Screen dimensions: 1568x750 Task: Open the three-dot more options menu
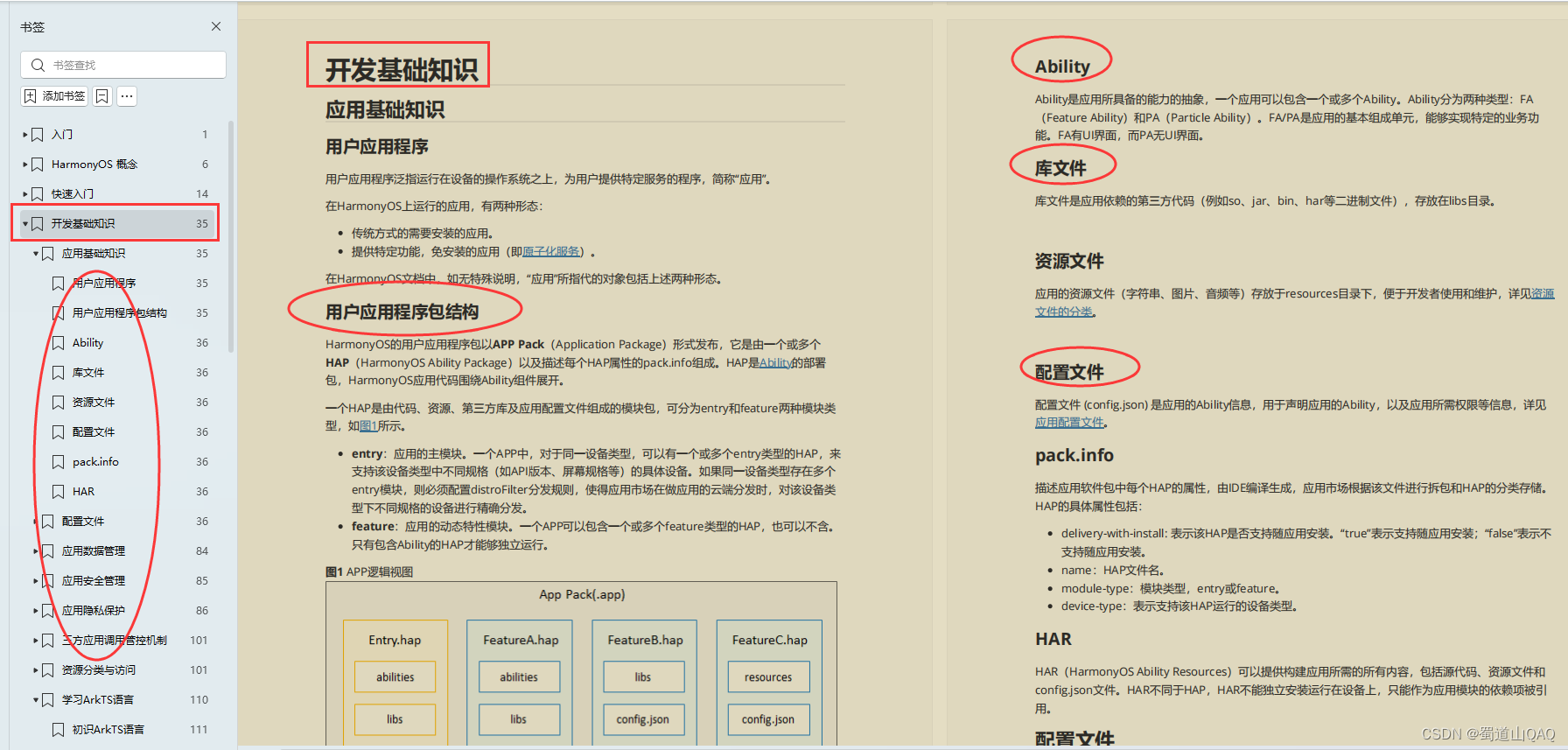[x=127, y=96]
